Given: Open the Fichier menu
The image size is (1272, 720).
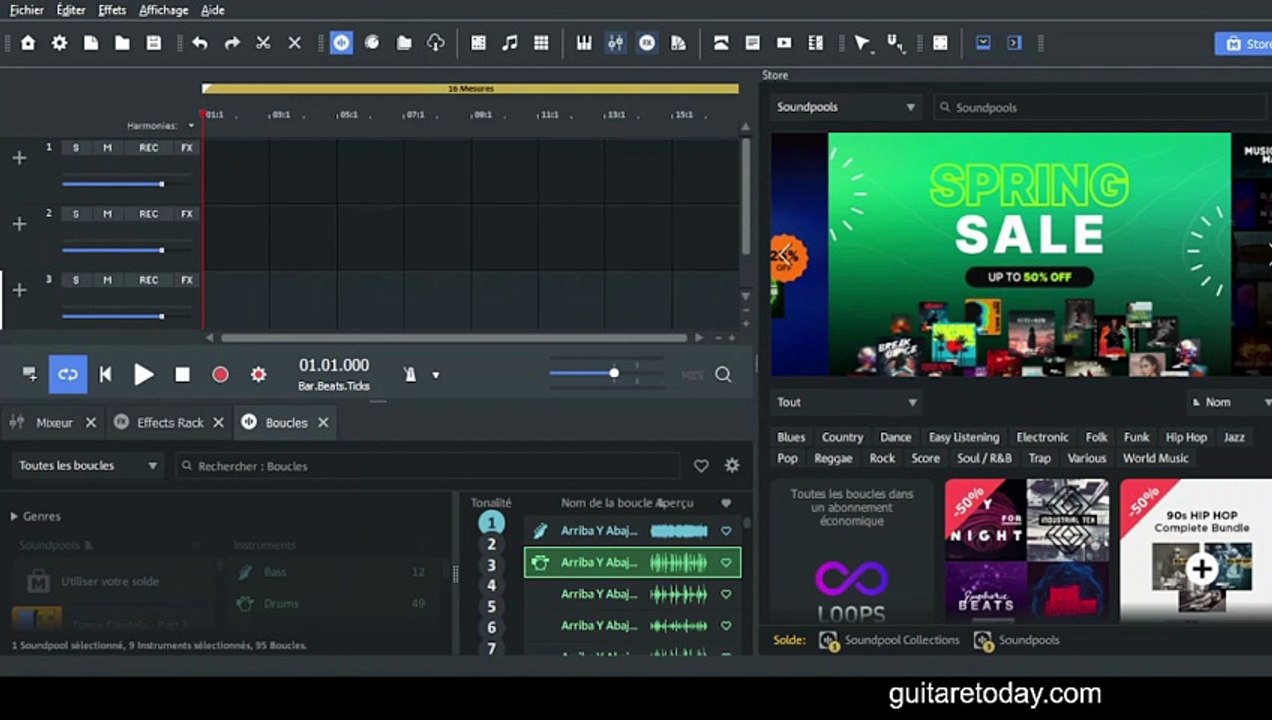Looking at the screenshot, I should click(x=27, y=10).
